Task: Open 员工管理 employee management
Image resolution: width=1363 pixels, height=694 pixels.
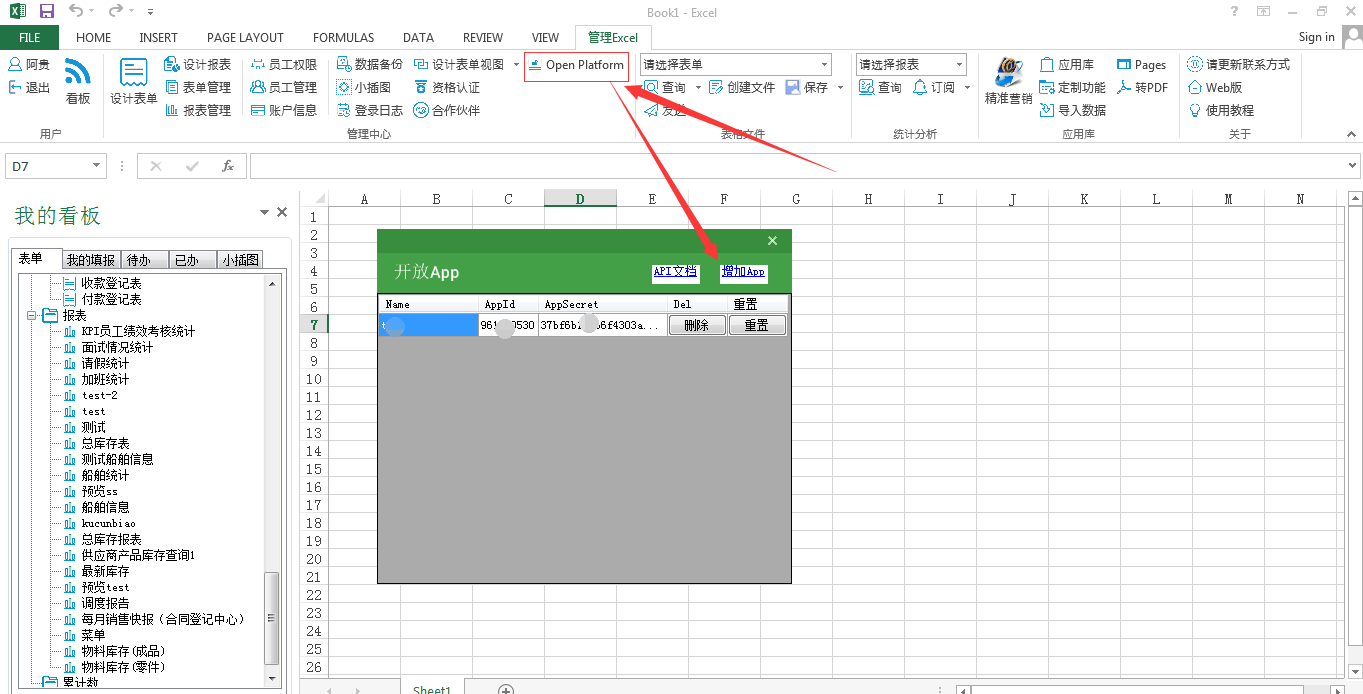Action: point(284,87)
